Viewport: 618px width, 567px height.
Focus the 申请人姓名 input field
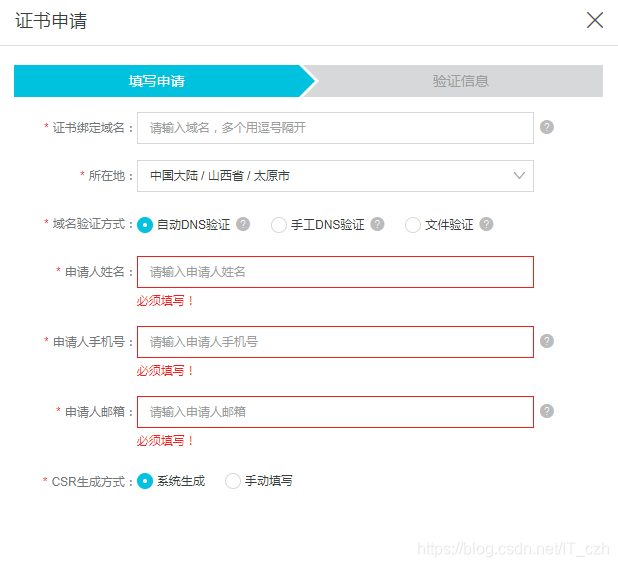(x=335, y=272)
